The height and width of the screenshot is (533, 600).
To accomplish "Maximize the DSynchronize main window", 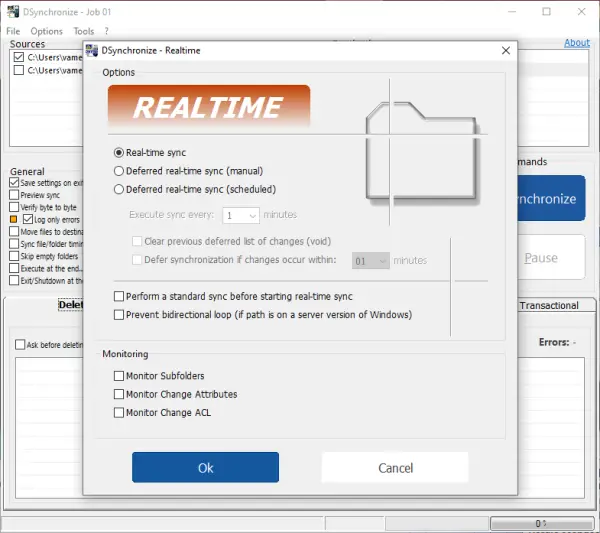I will click(x=546, y=12).
